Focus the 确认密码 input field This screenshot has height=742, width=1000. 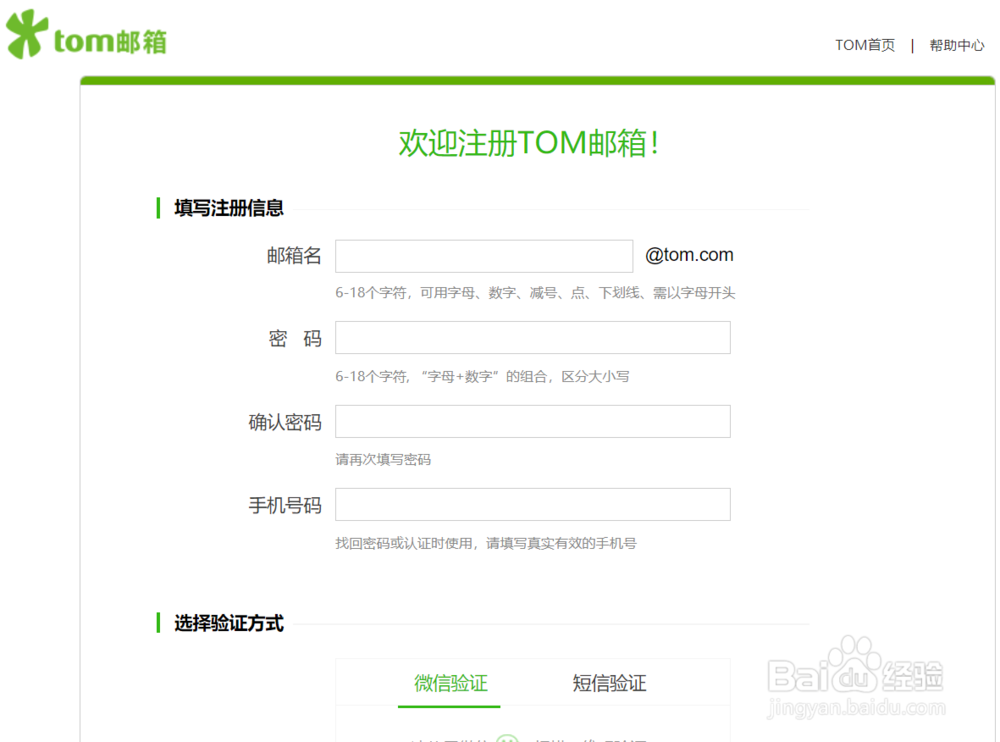533,421
